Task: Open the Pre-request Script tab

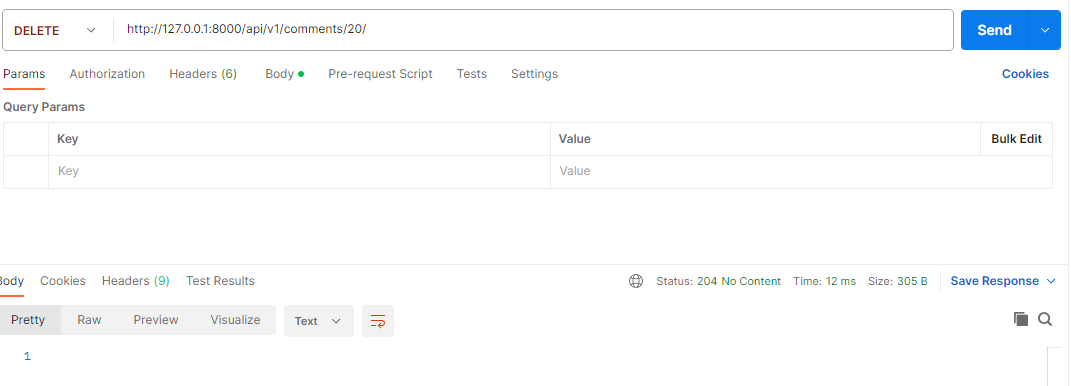Action: click(380, 74)
